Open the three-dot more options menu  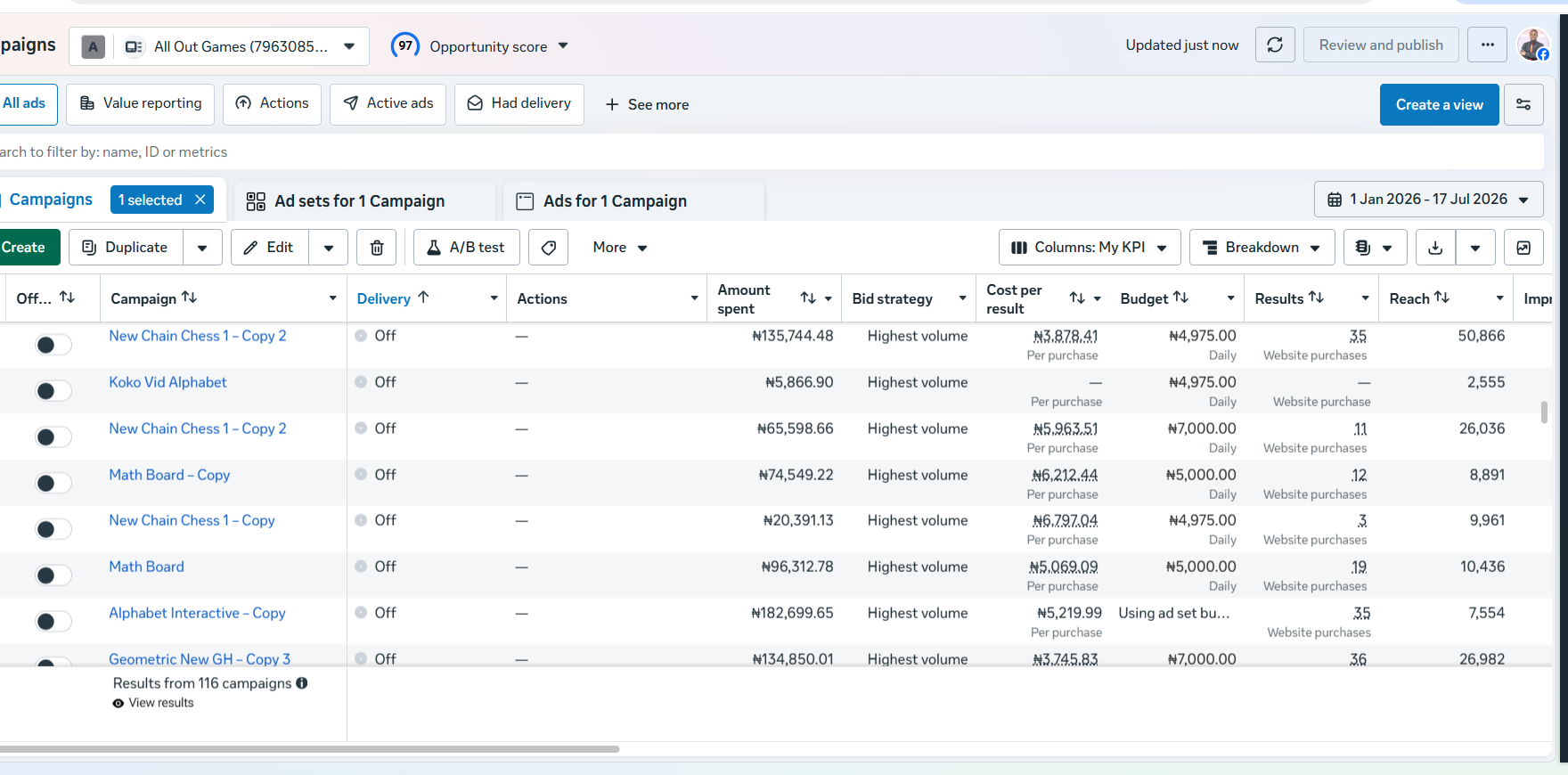pos(1488,45)
